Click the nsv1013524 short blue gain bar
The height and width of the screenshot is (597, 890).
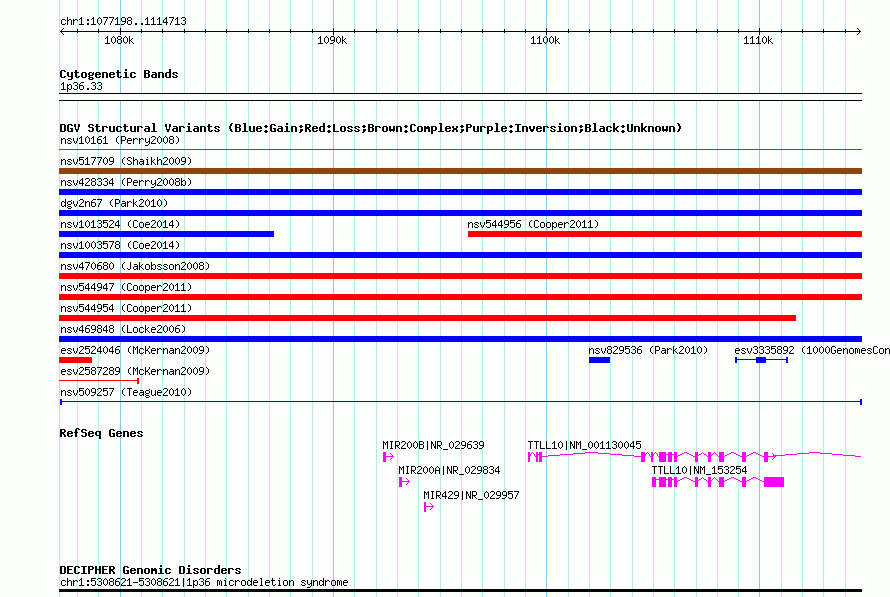click(x=166, y=234)
